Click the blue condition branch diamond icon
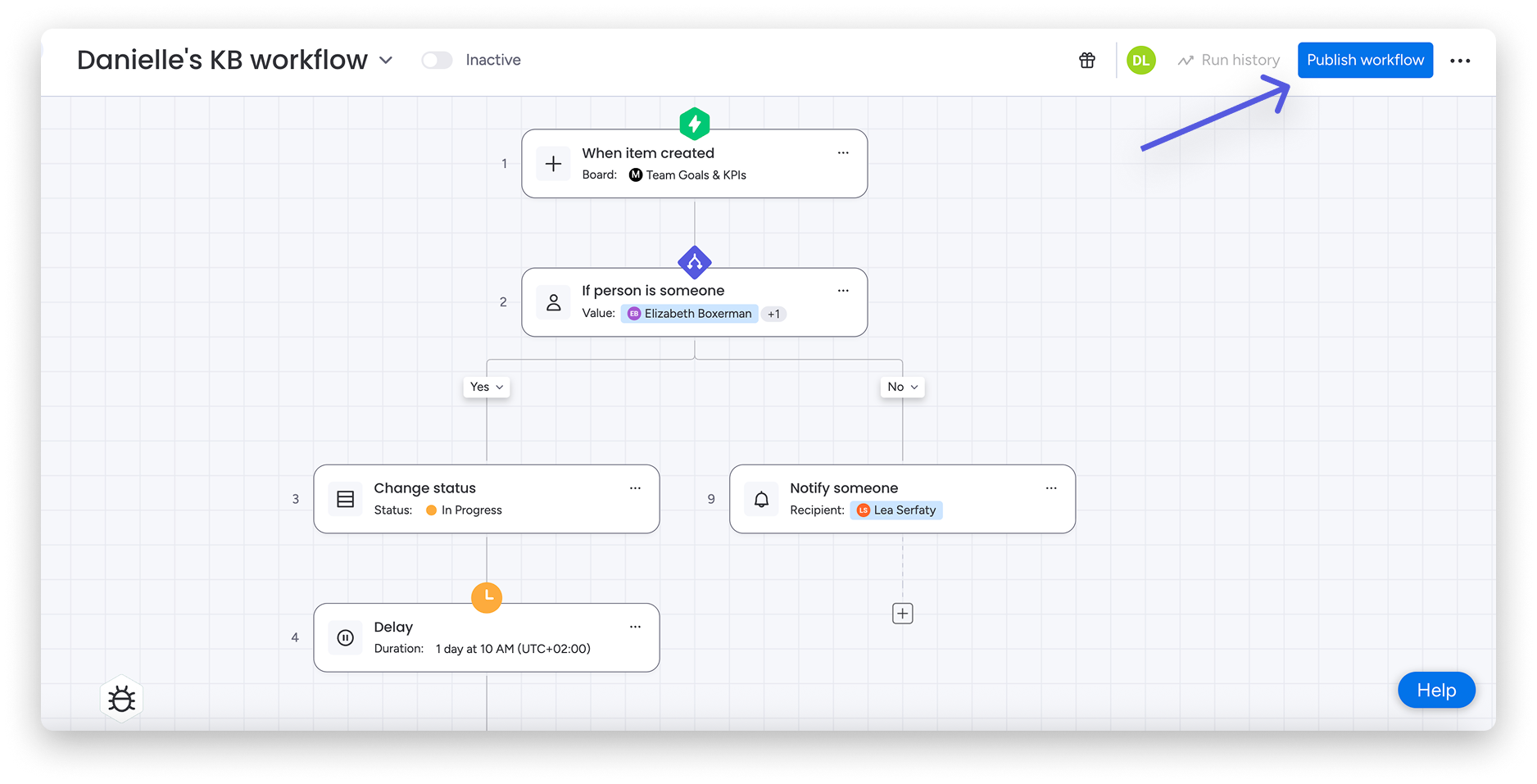Viewport: 1537px width, 784px height. pyautogui.click(x=694, y=262)
